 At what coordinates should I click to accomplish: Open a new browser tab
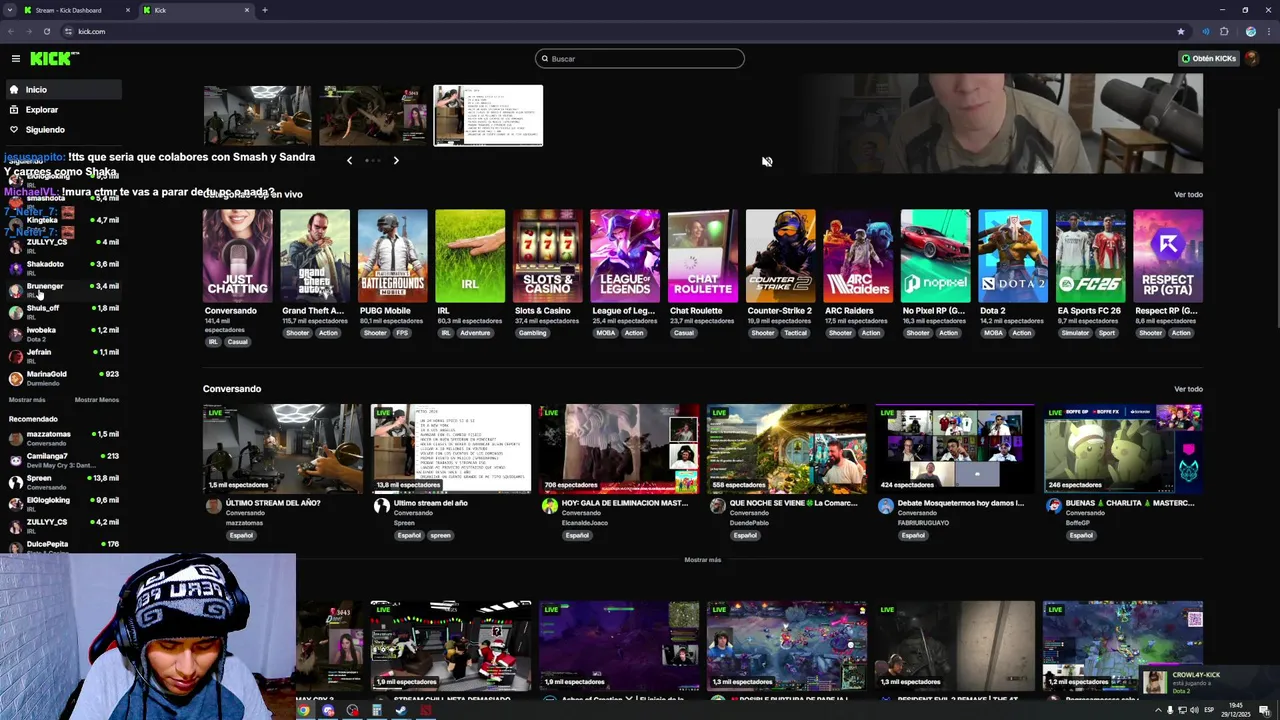coord(265,10)
